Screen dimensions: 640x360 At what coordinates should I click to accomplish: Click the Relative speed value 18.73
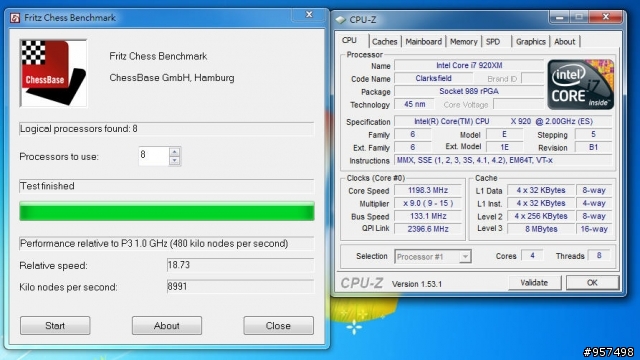pyautogui.click(x=240, y=265)
